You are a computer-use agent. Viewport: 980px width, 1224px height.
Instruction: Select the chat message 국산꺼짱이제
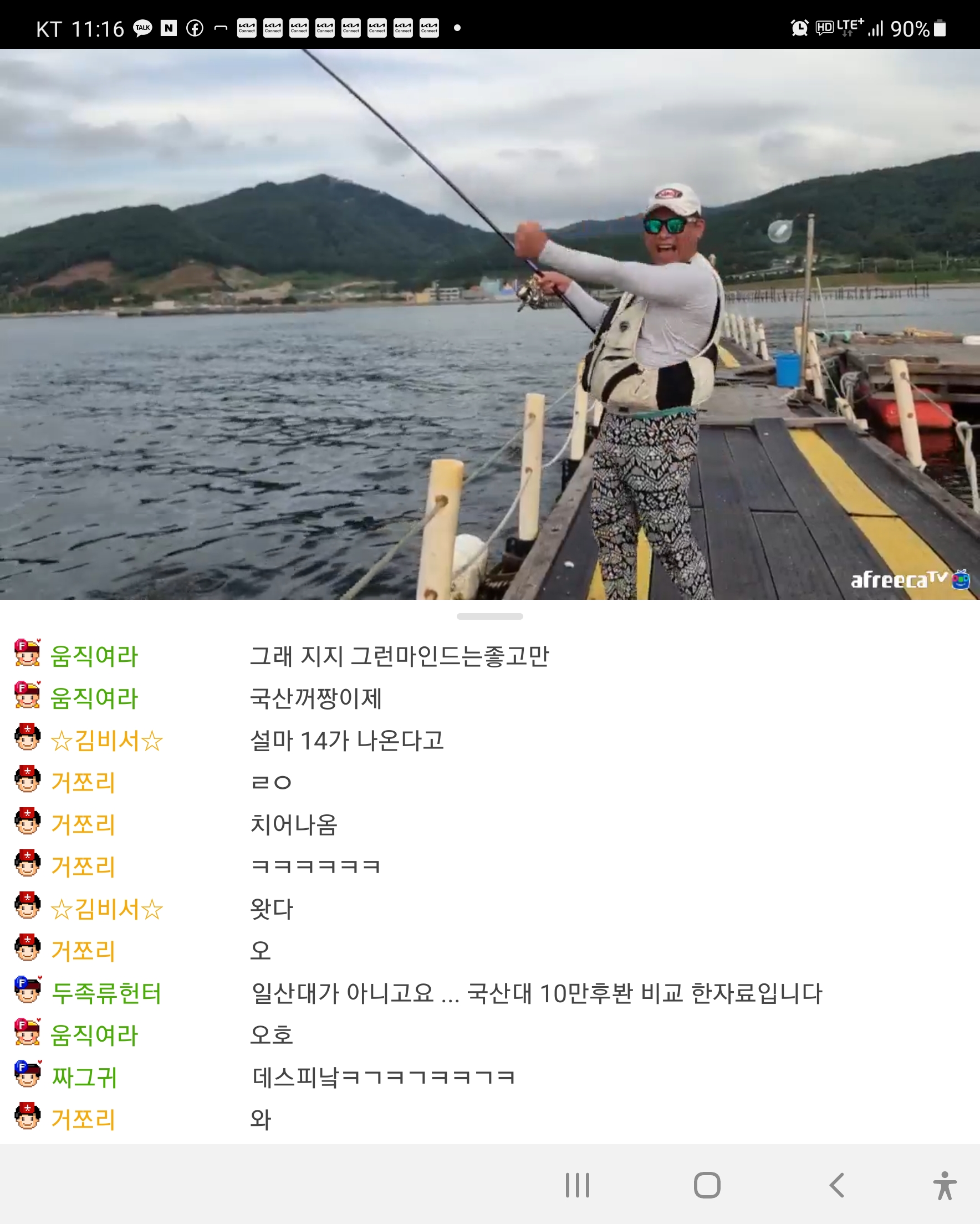[x=316, y=698]
